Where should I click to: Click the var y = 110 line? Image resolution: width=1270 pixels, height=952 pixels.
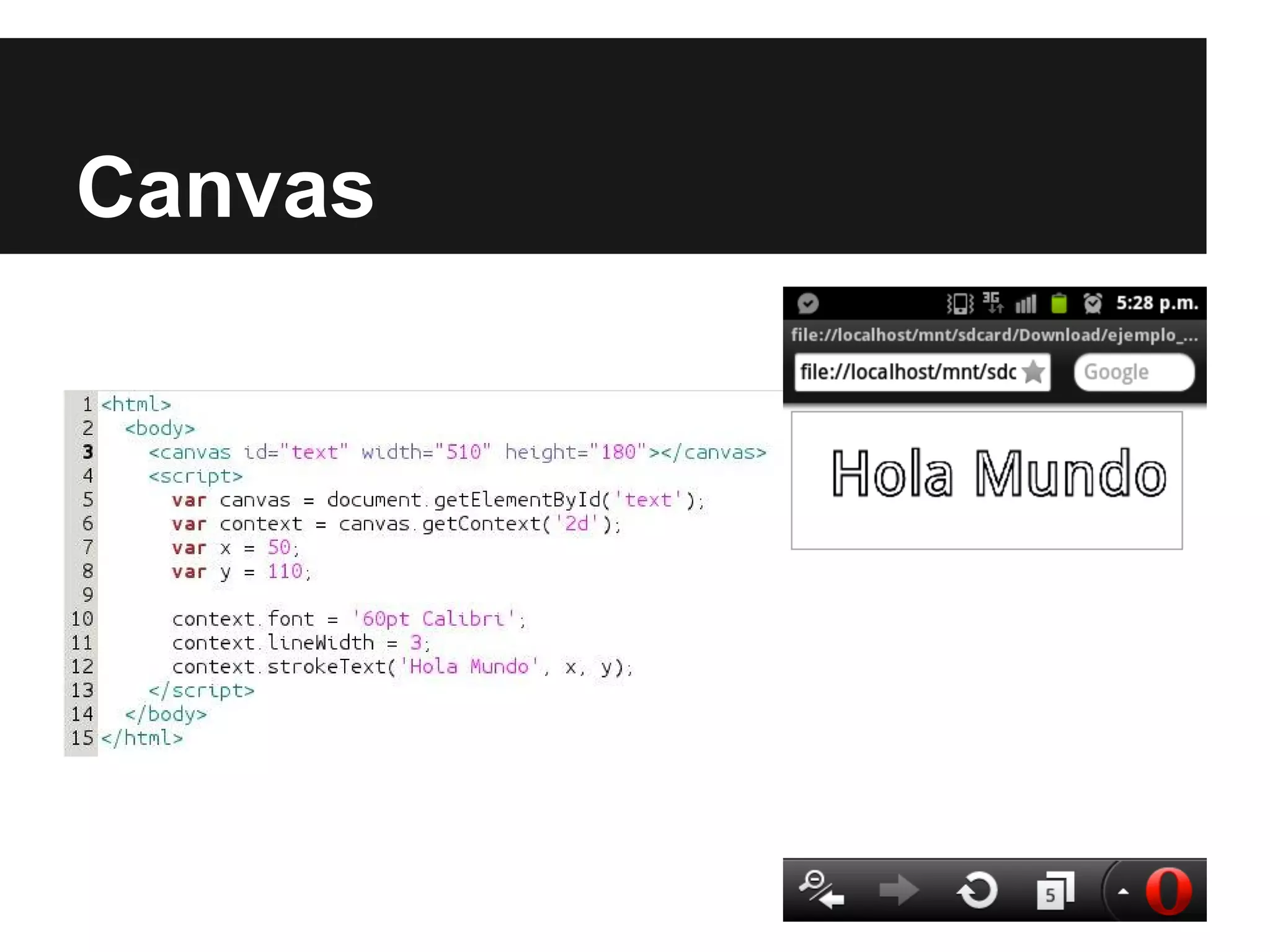coord(242,571)
